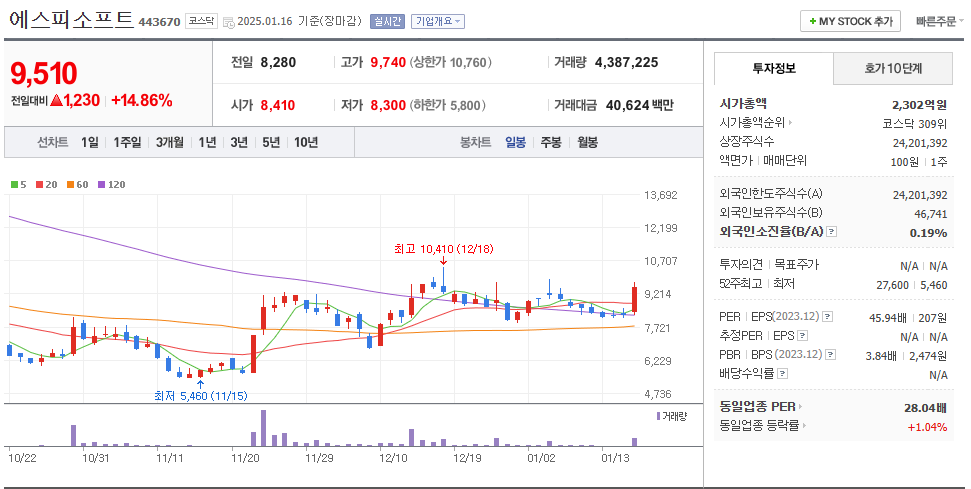Show the 3개월 line chart
This screenshot has width=971, height=489.
(x=169, y=142)
